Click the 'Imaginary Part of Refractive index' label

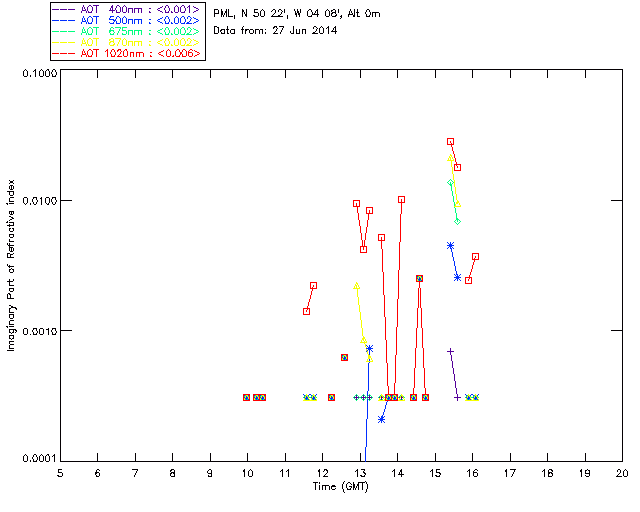[11, 265]
